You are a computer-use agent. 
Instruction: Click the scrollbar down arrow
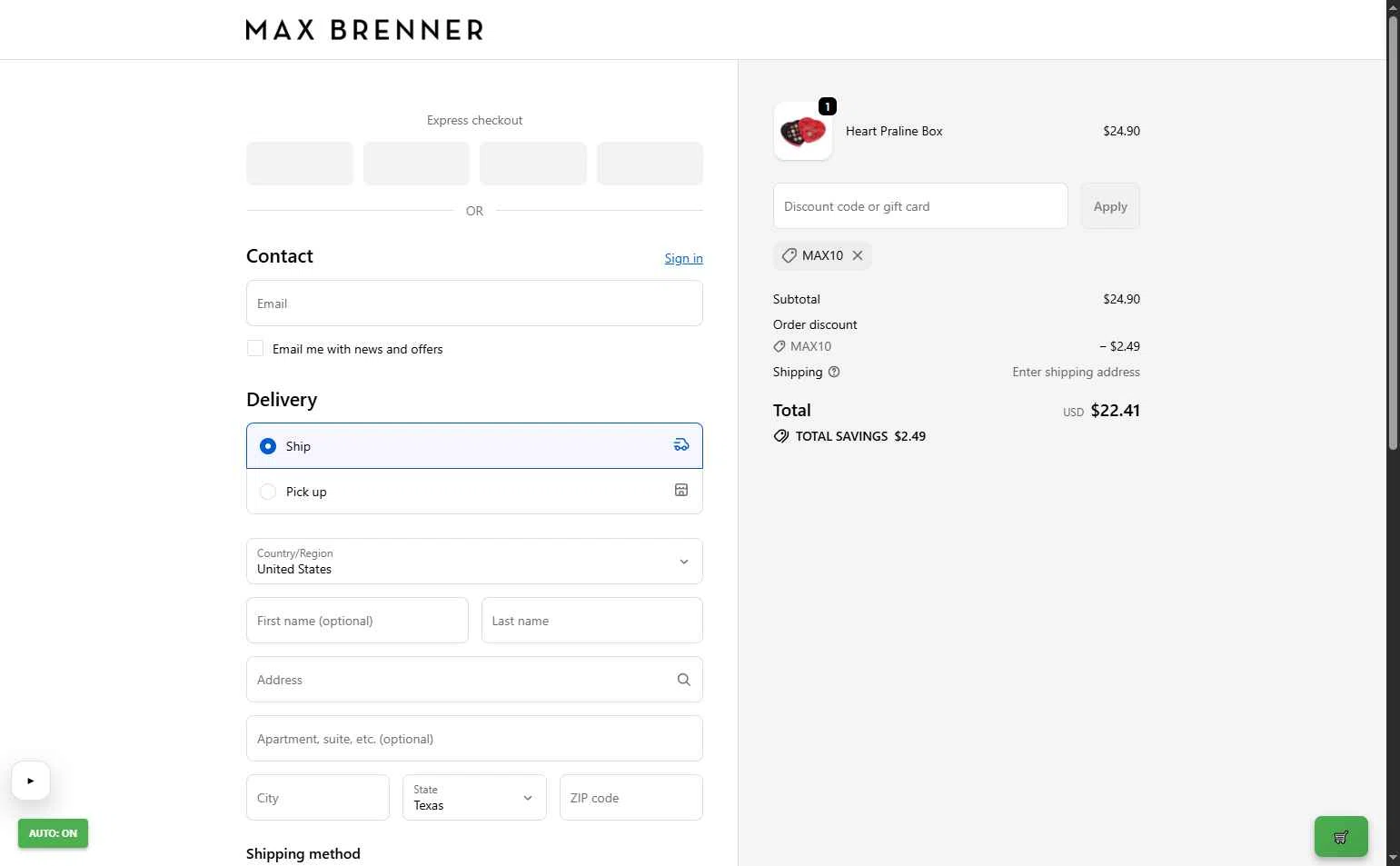click(1393, 858)
